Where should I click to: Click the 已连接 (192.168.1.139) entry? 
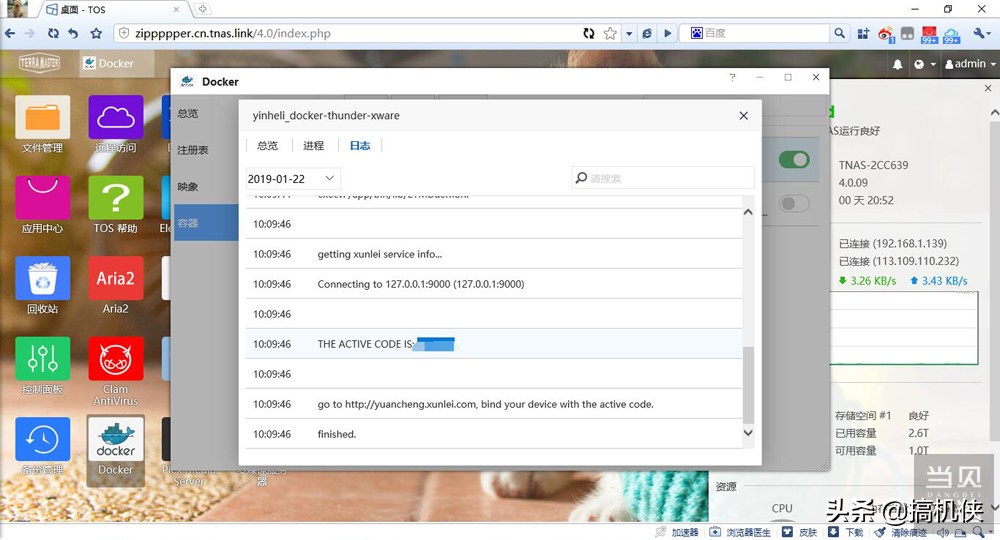click(x=893, y=244)
